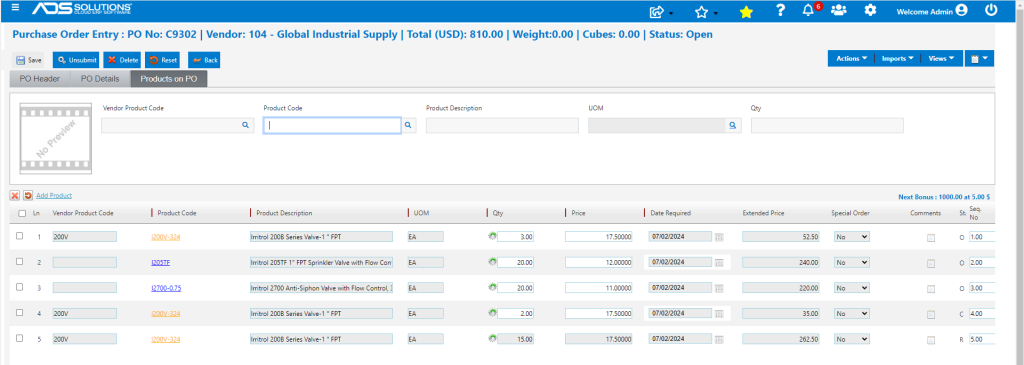This screenshot has height=365, width=1024.
Task: Click orange refresh icon above grid
Action: (28, 195)
